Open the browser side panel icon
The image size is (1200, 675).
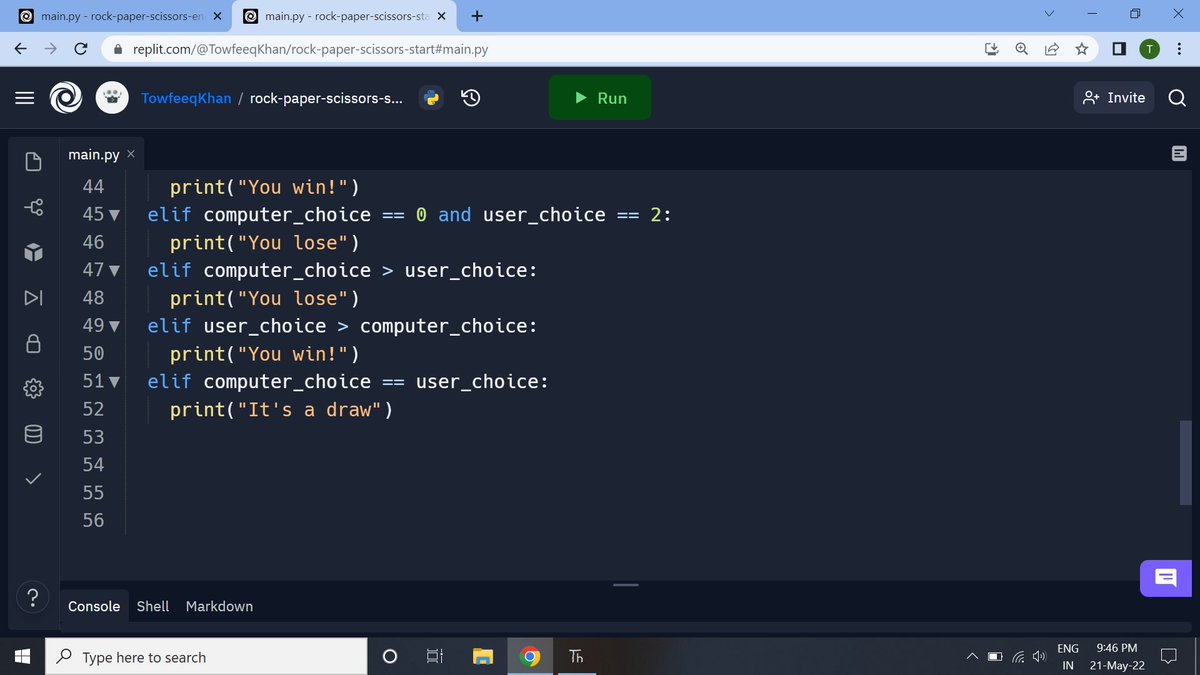[1119, 49]
